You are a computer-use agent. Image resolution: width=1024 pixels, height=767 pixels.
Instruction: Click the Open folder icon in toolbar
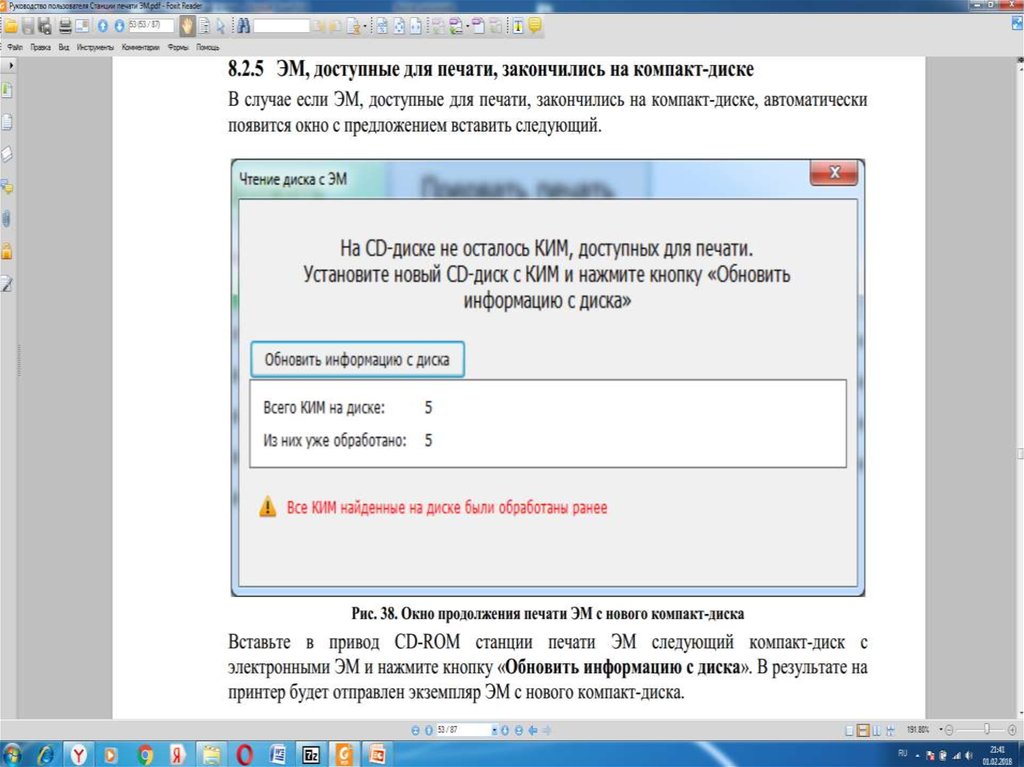pyautogui.click(x=11, y=25)
